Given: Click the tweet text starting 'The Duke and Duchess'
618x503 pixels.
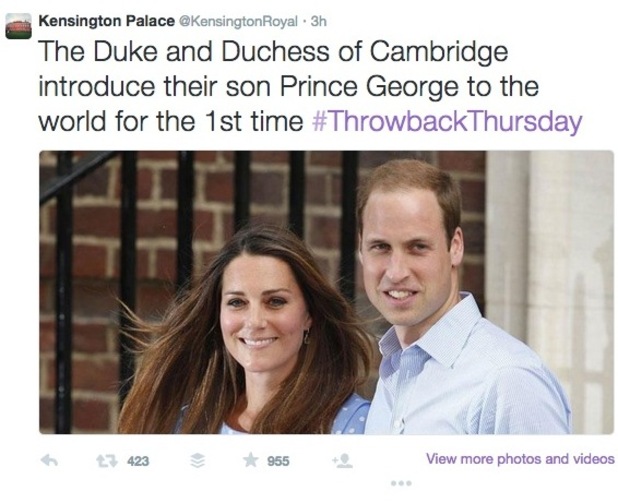Looking at the screenshot, I should point(310,86).
